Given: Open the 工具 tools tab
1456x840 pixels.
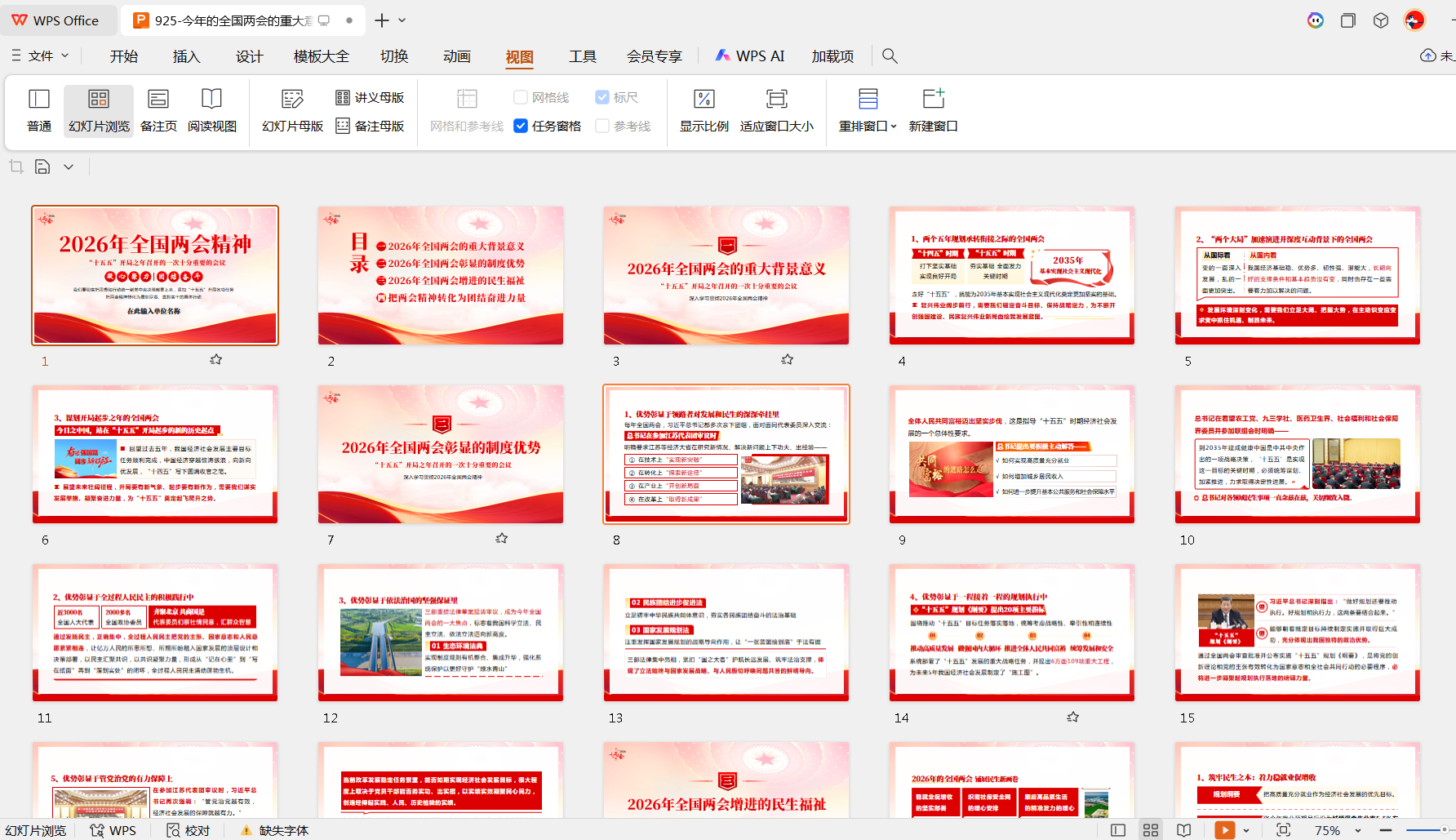Looking at the screenshot, I should pyautogui.click(x=583, y=56).
